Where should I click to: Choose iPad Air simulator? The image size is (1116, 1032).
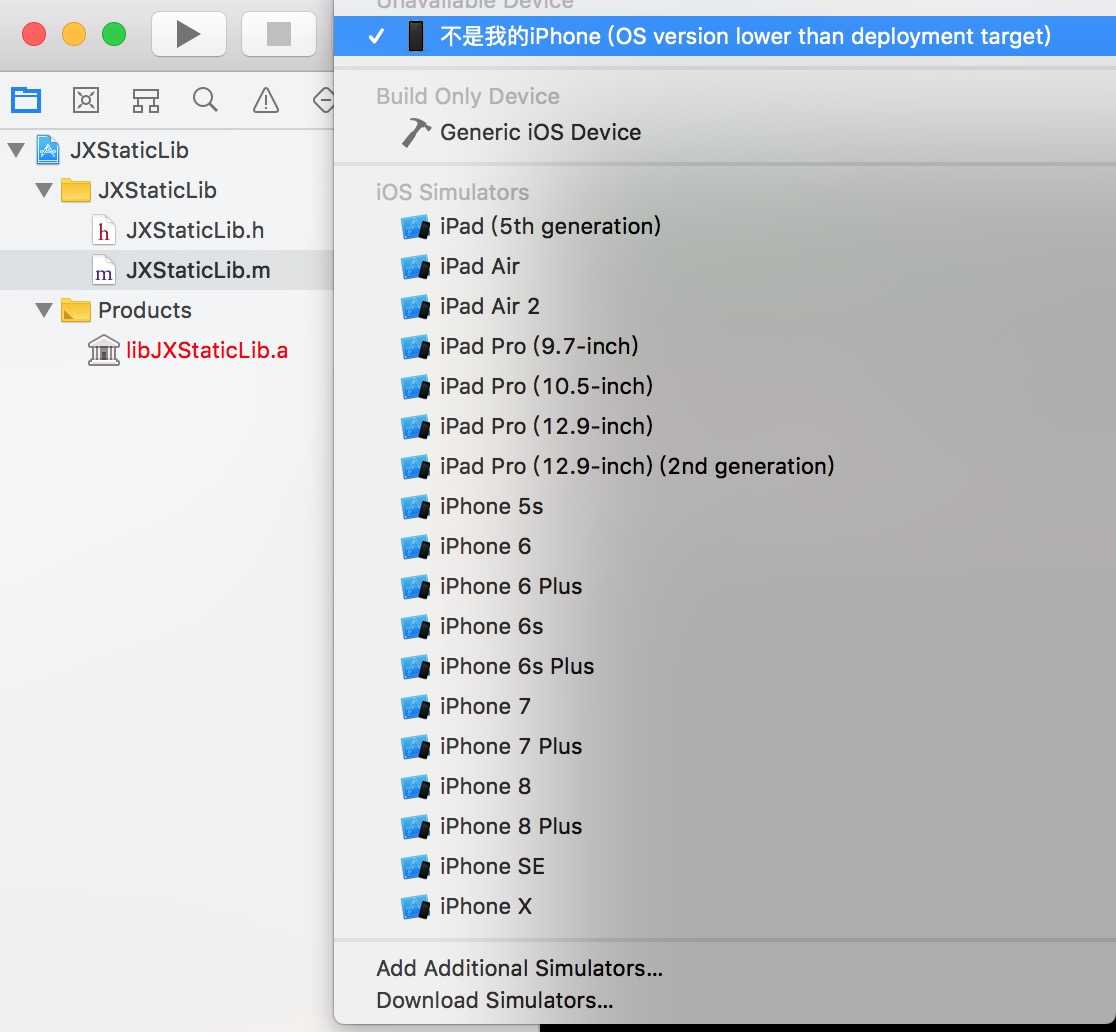[x=725, y=266]
